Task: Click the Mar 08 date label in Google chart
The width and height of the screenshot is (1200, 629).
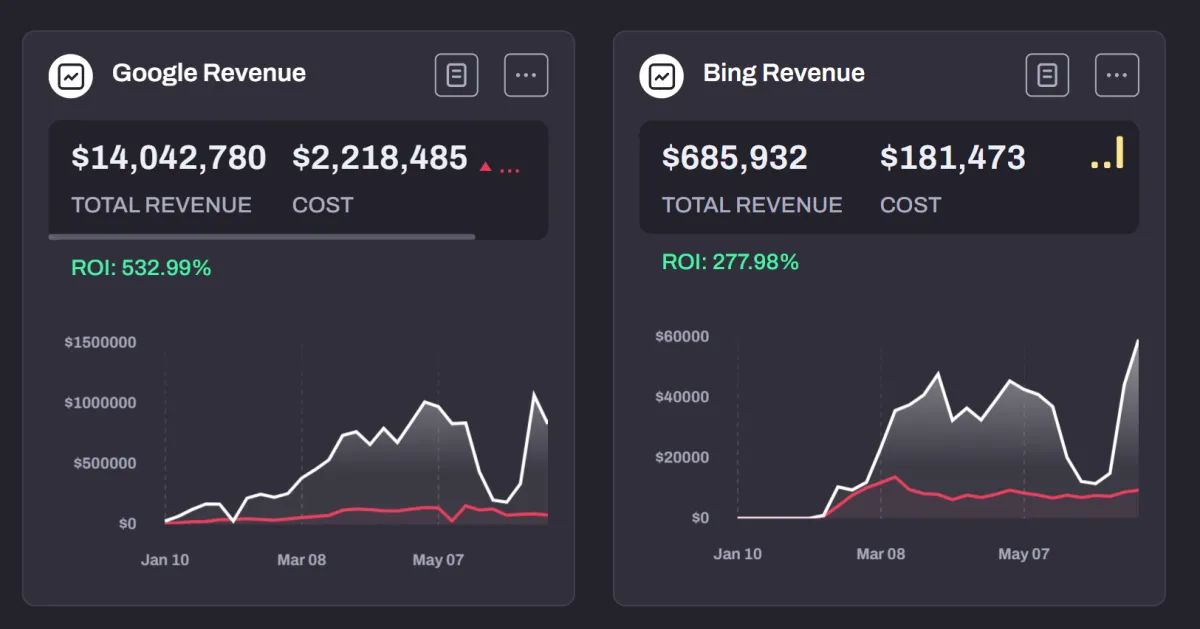Action: click(x=302, y=560)
